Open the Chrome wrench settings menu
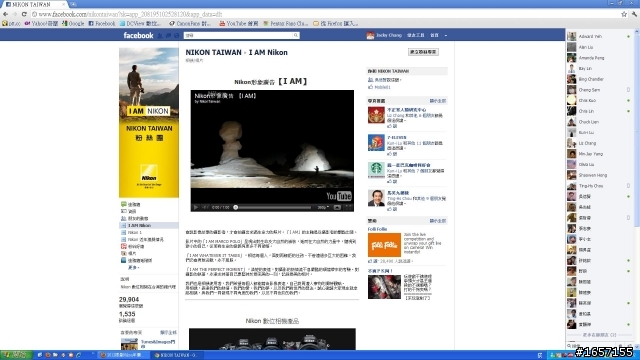640x360 pixels. 634,14
